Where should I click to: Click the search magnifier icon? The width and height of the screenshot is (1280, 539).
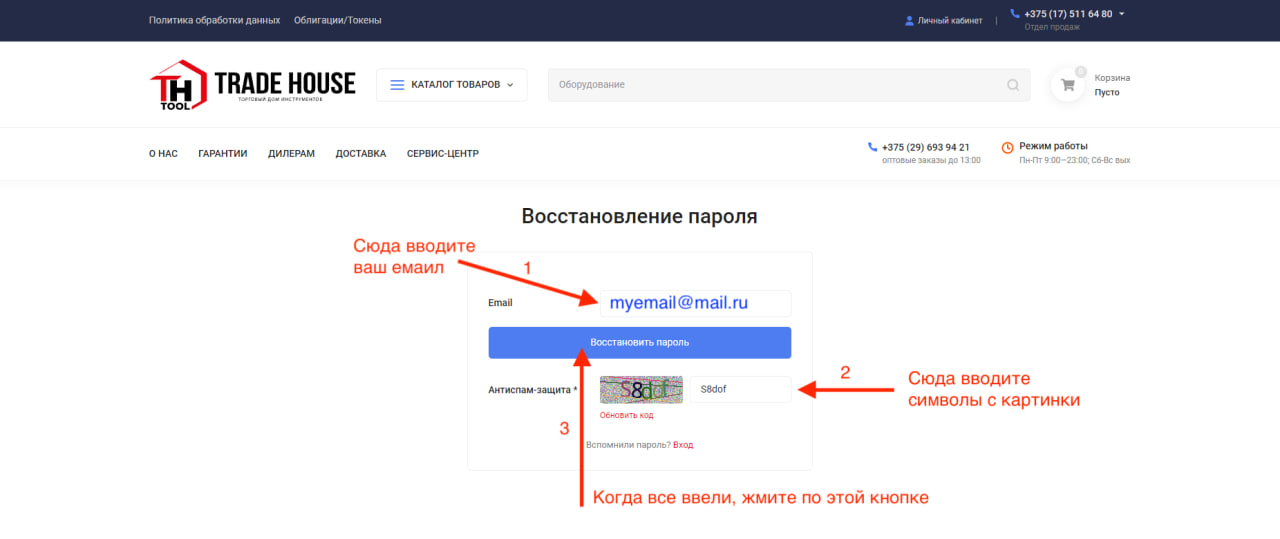[1013, 85]
